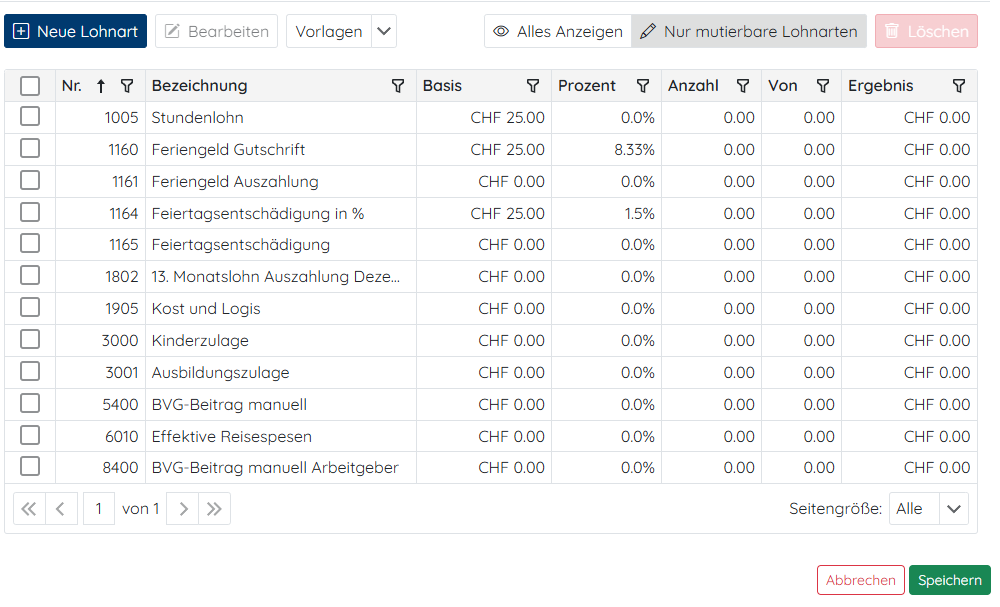1000x607 pixels.
Task: Tick the checkbox for Stundenlohn row
Action: tap(30, 117)
